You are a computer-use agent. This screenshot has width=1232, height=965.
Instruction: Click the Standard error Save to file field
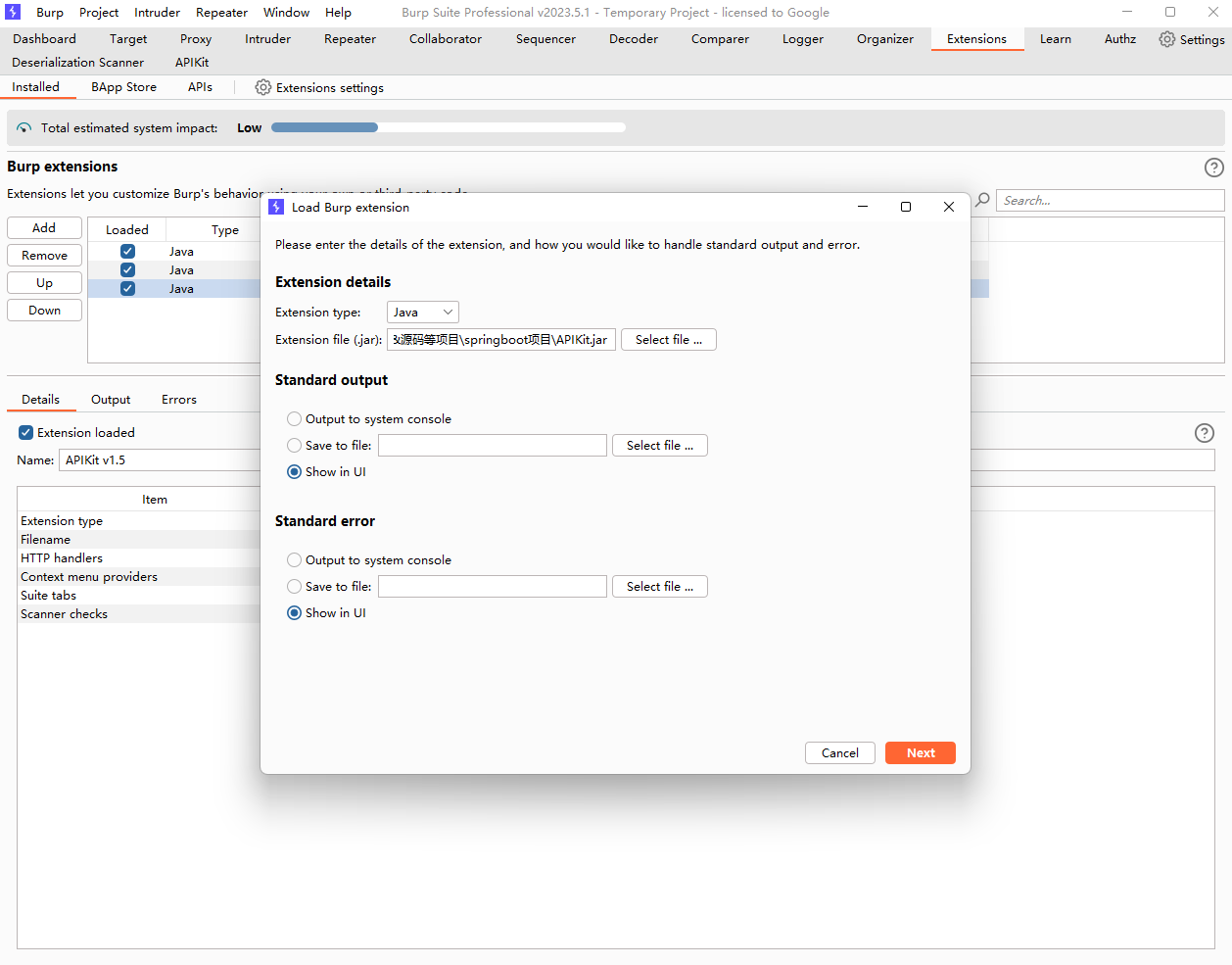[493, 587]
